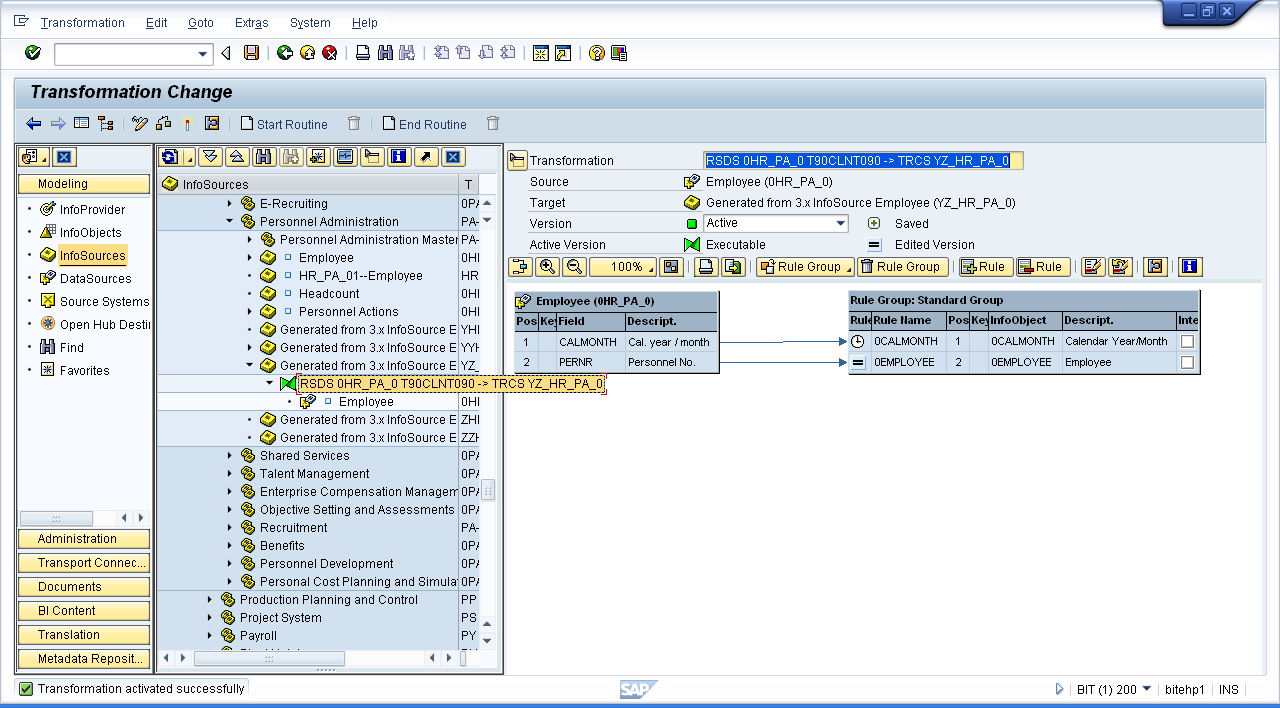This screenshot has width=1280, height=708.
Task: Collapse the Personnel Administration tree node
Action: click(230, 221)
